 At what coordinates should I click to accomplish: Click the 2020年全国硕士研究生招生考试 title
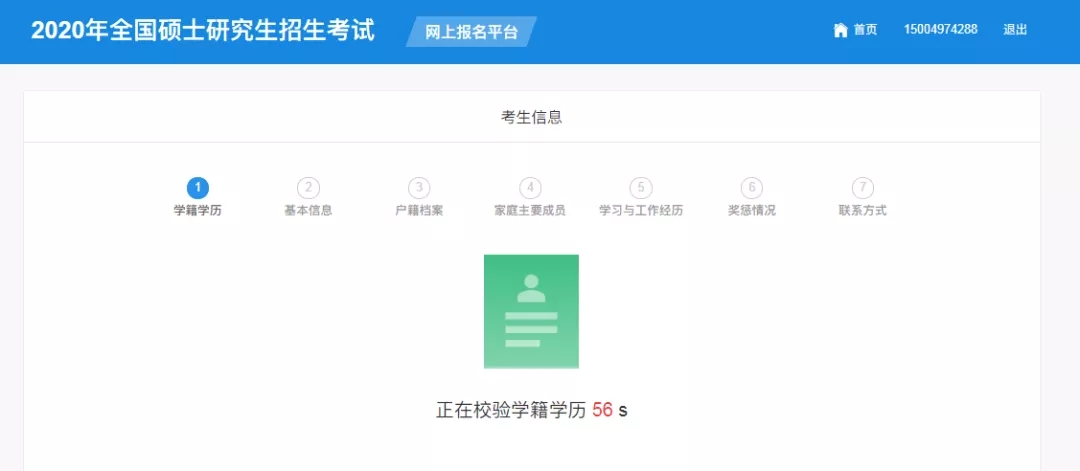[202, 31]
